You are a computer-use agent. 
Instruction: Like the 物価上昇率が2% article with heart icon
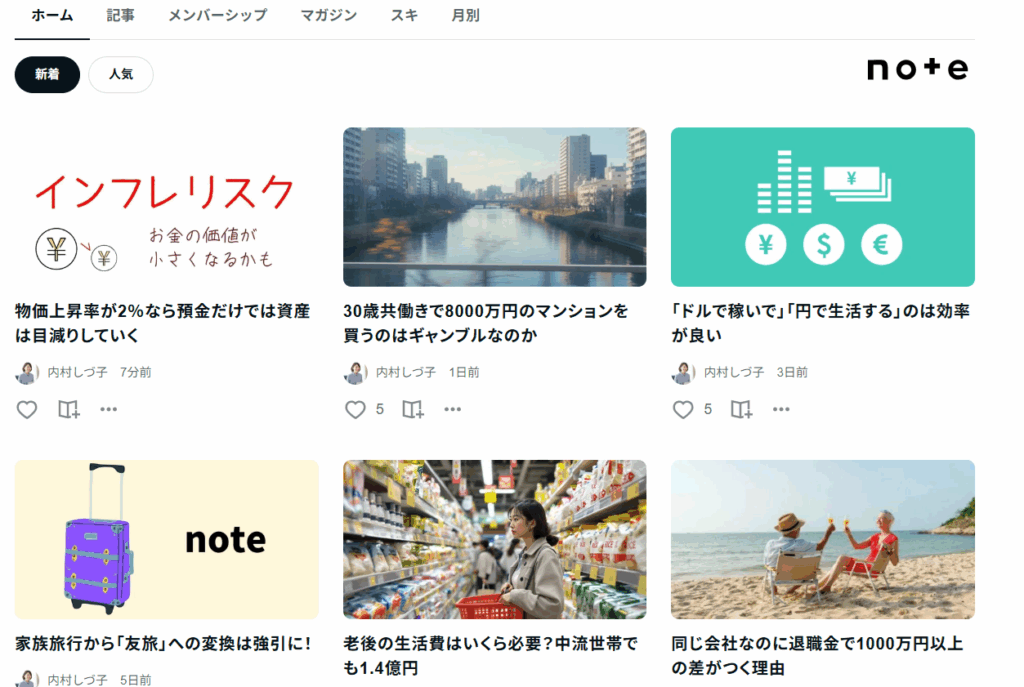27,409
